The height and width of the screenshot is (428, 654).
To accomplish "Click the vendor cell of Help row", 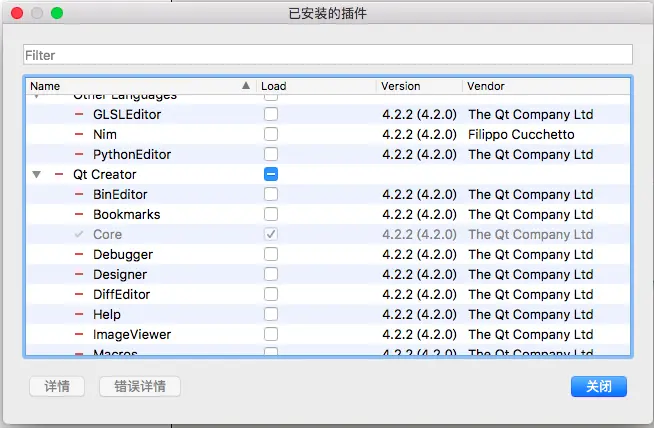I will tap(531, 315).
